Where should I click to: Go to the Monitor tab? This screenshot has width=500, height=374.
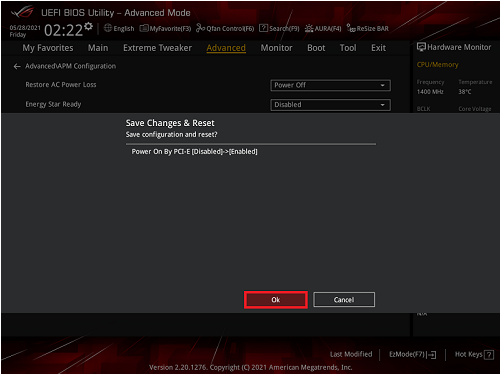click(x=276, y=48)
